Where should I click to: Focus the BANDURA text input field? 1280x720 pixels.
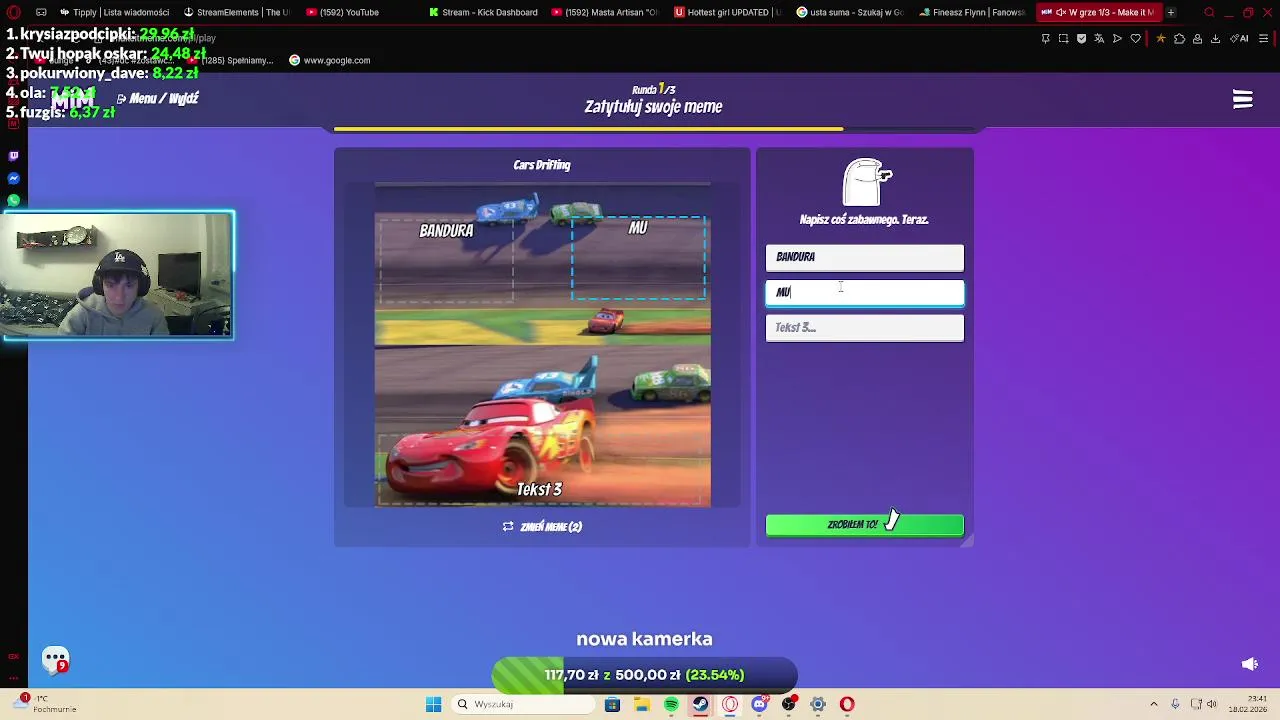(x=864, y=257)
